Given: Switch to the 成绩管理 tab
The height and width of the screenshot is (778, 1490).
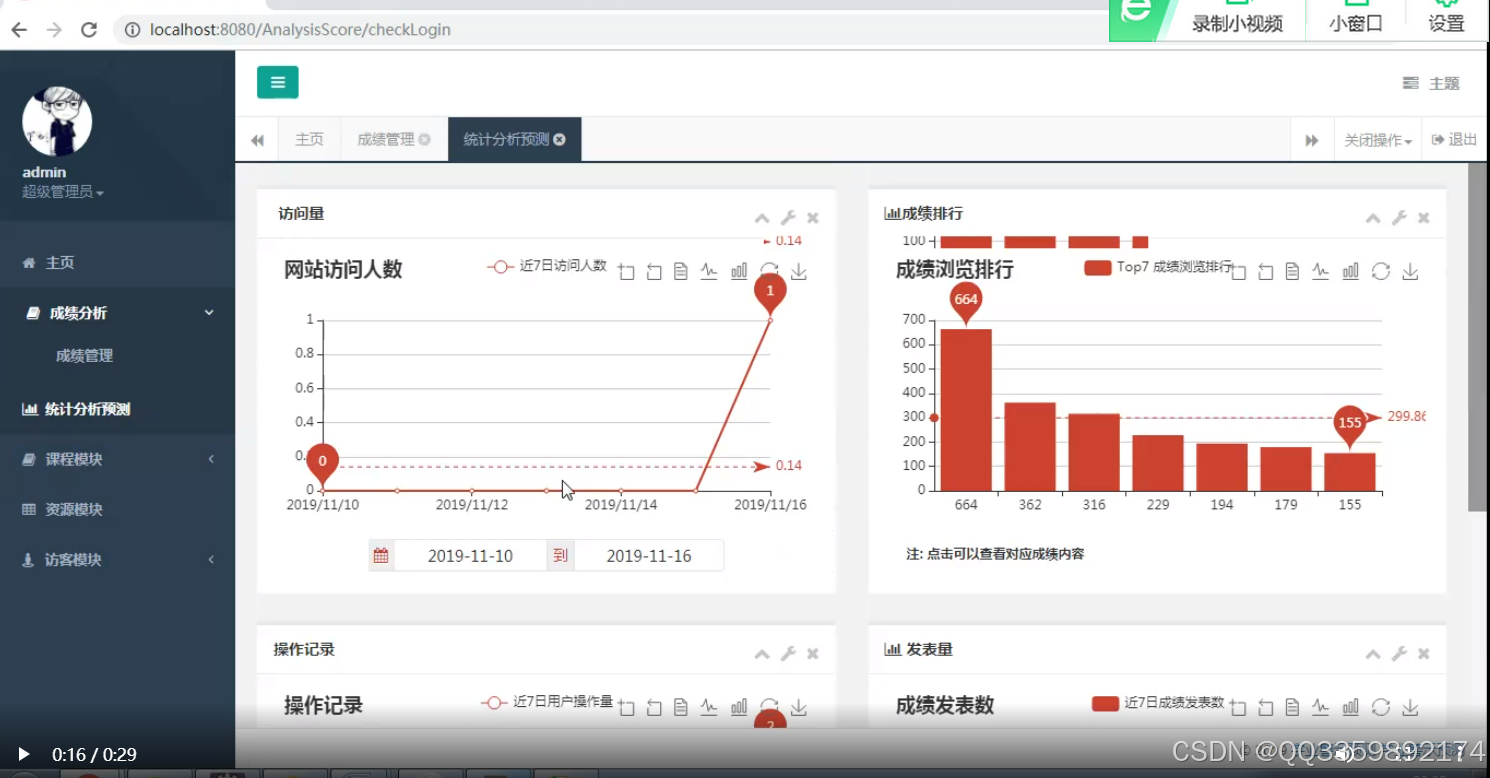Looking at the screenshot, I should click(x=386, y=140).
